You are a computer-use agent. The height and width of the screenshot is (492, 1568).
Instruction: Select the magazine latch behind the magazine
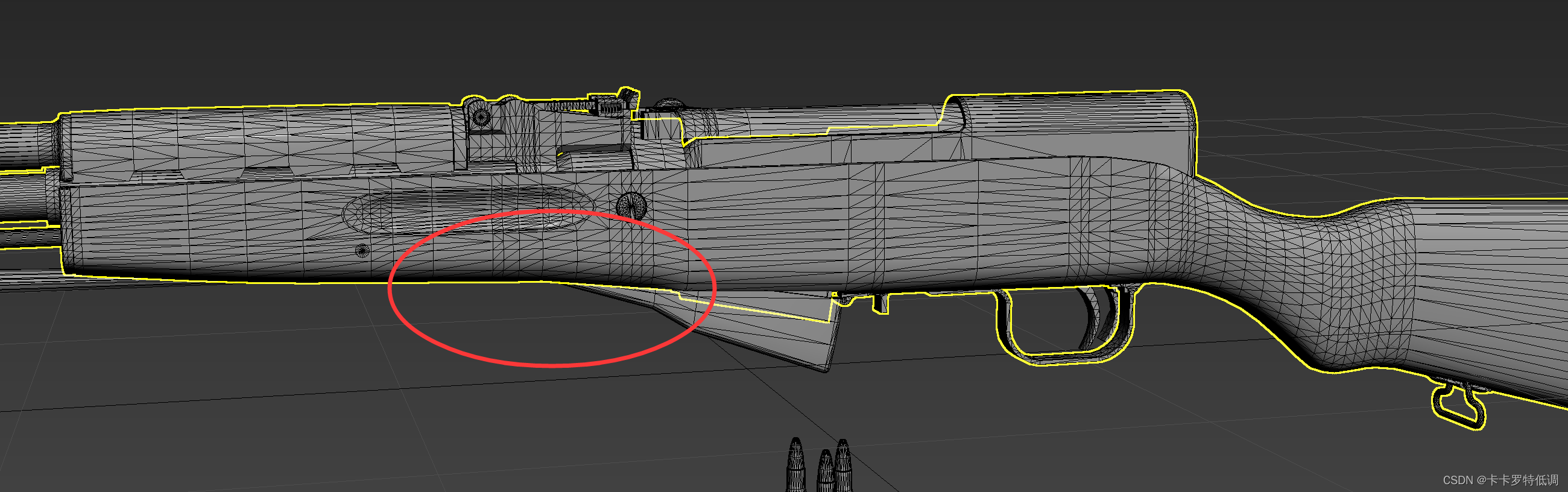pyautogui.click(x=880, y=303)
